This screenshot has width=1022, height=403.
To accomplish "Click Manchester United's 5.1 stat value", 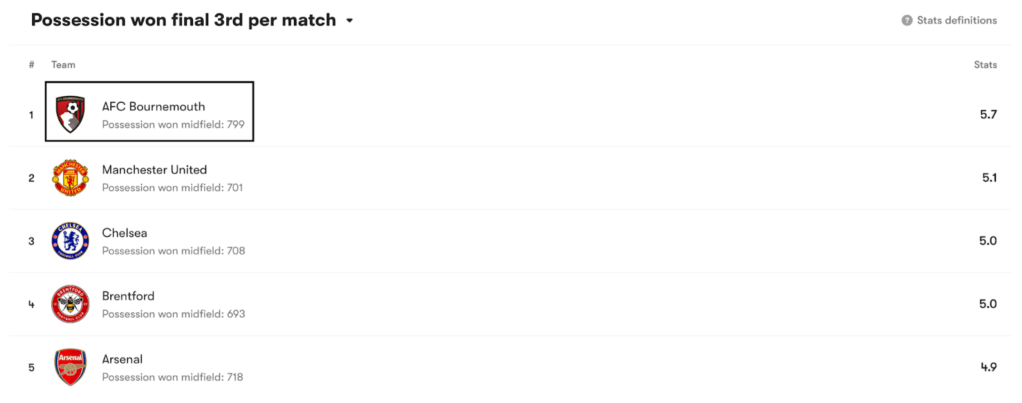I will coord(988,178).
